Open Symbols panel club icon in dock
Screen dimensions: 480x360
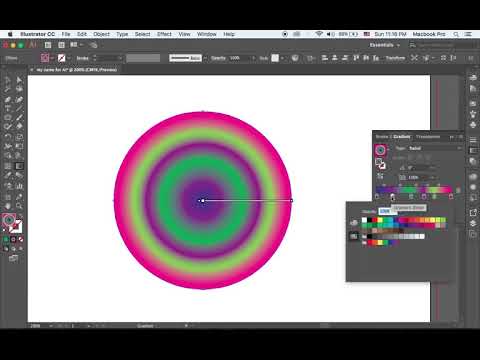[473, 125]
